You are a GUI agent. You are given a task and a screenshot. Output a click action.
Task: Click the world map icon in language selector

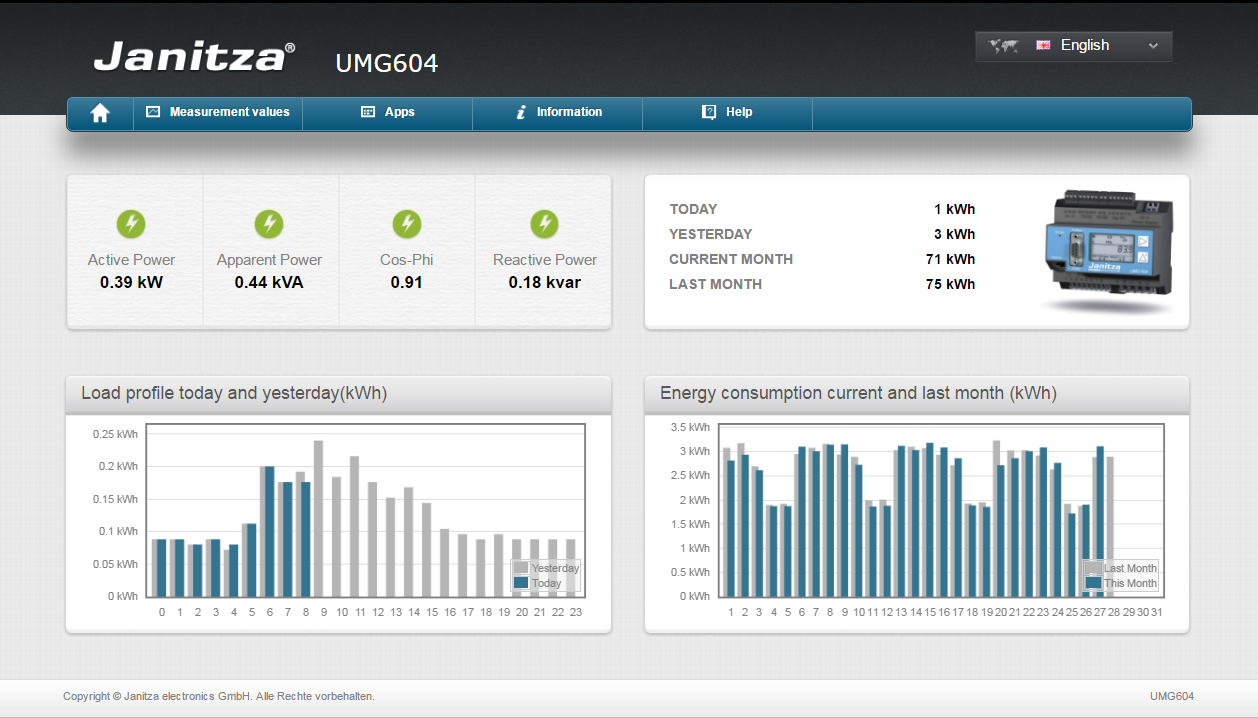click(1003, 46)
